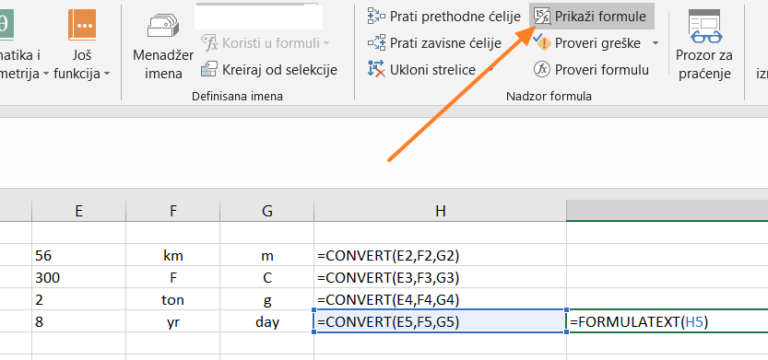Image resolution: width=768 pixels, height=360 pixels.
Task: Select column E header
Action: [x=78, y=211]
